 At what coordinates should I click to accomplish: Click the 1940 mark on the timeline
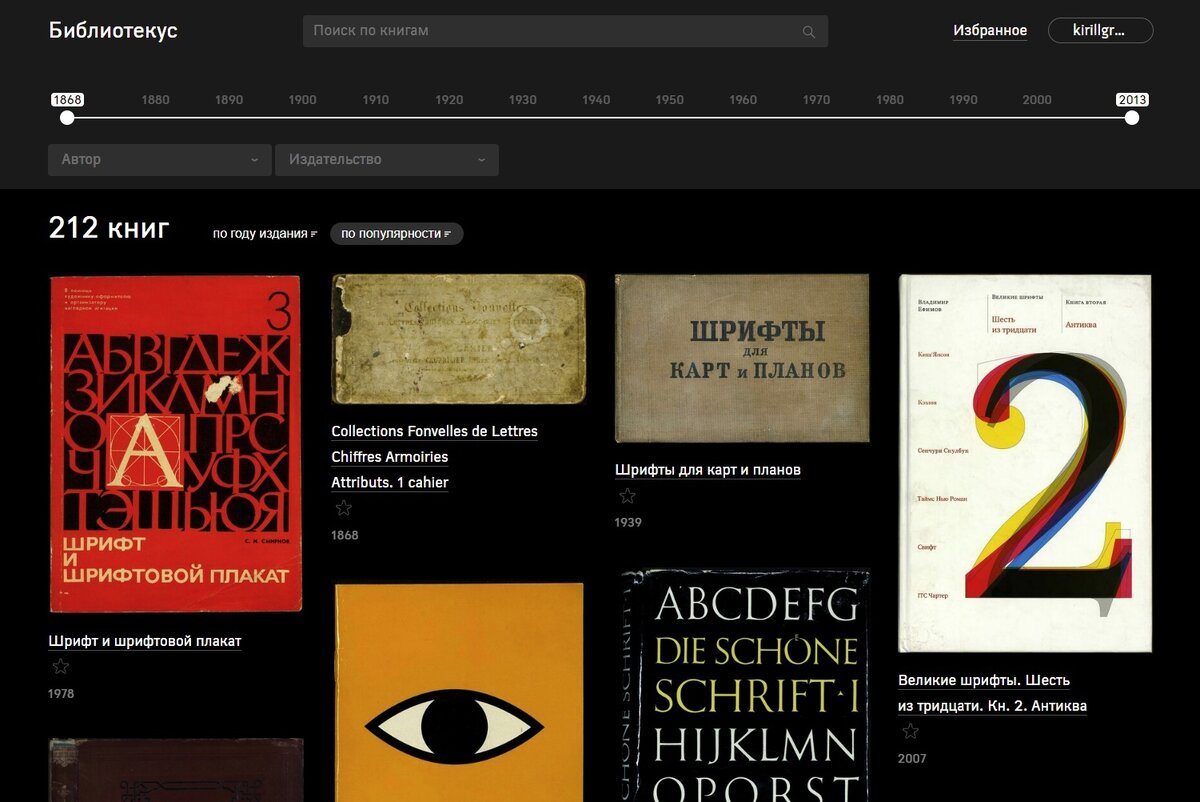[x=596, y=100]
